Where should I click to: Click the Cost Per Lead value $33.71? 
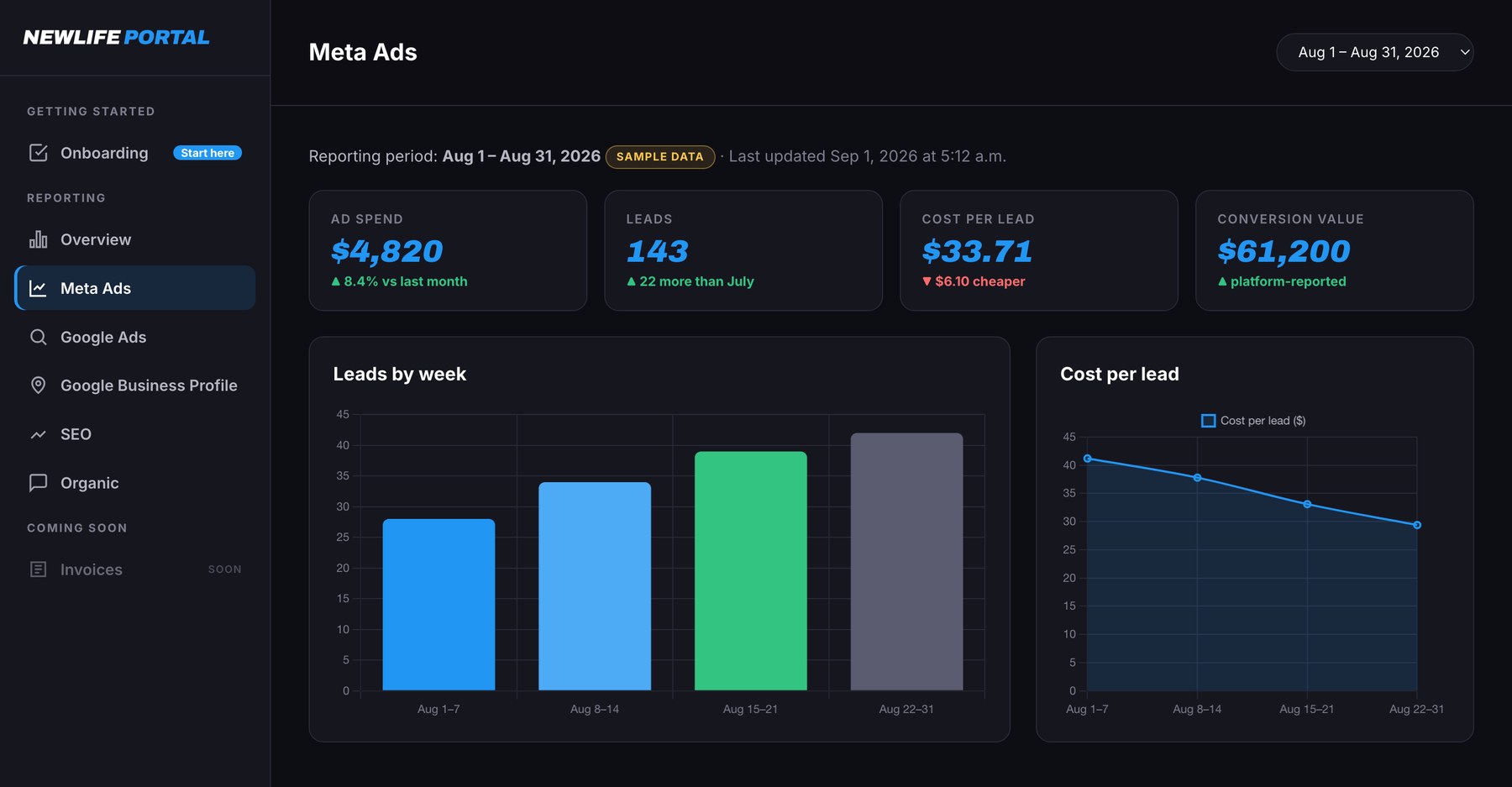tap(977, 251)
